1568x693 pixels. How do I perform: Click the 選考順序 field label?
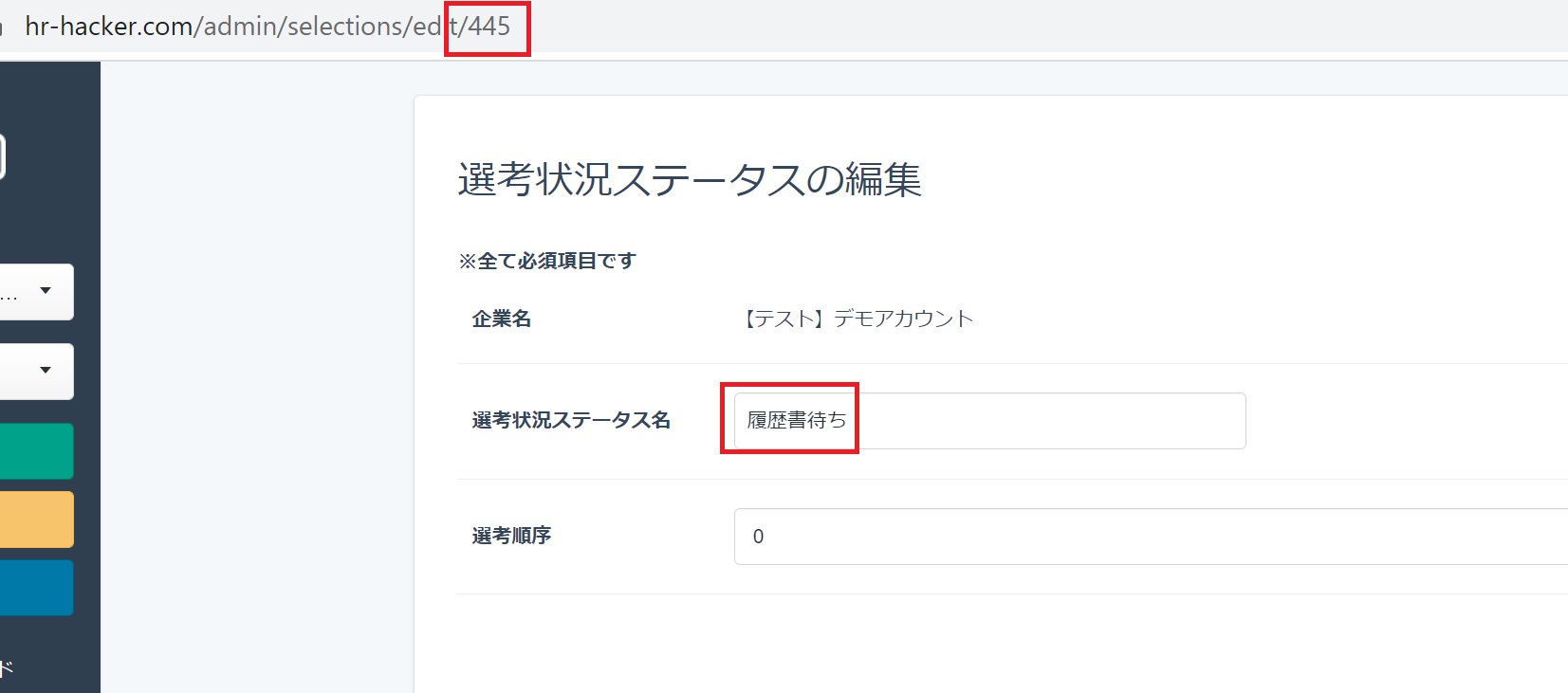click(x=511, y=536)
